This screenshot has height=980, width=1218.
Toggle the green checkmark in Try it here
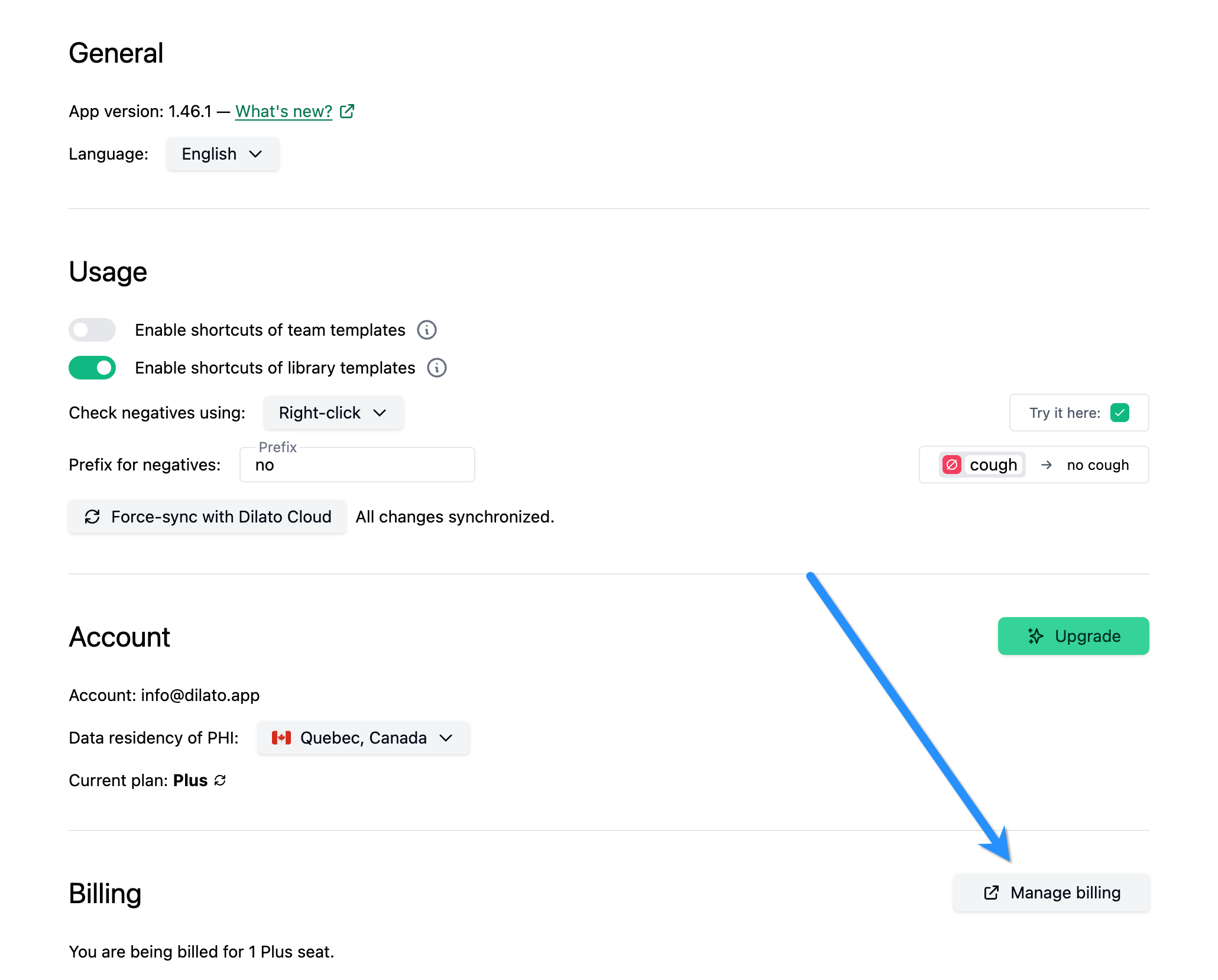(x=1119, y=413)
